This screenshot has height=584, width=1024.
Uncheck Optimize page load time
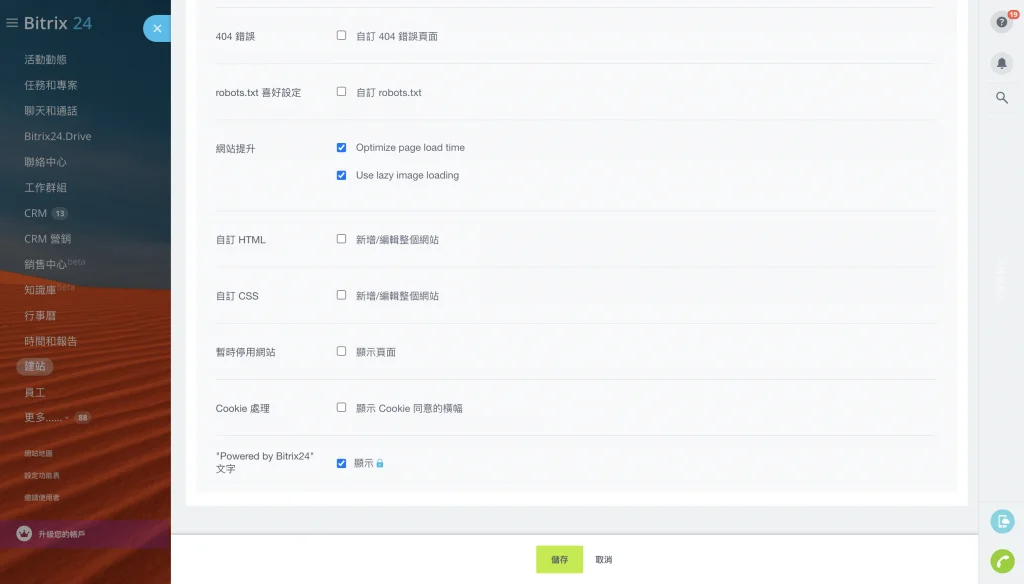pyautogui.click(x=341, y=147)
